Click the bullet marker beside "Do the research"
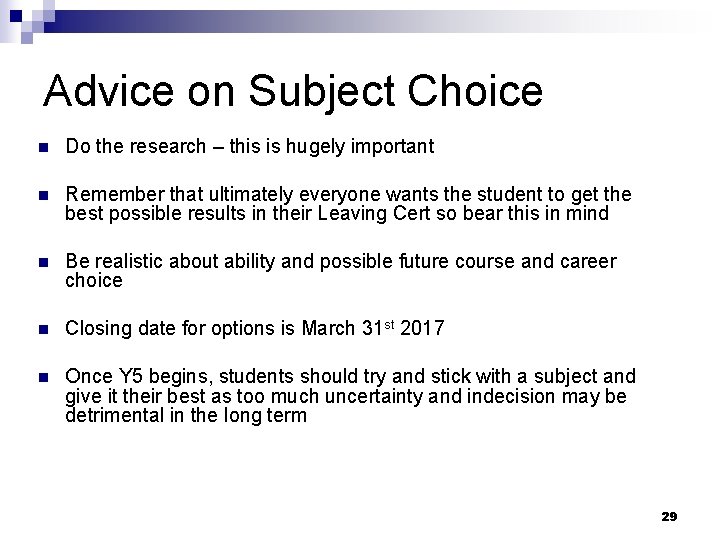 41,148
